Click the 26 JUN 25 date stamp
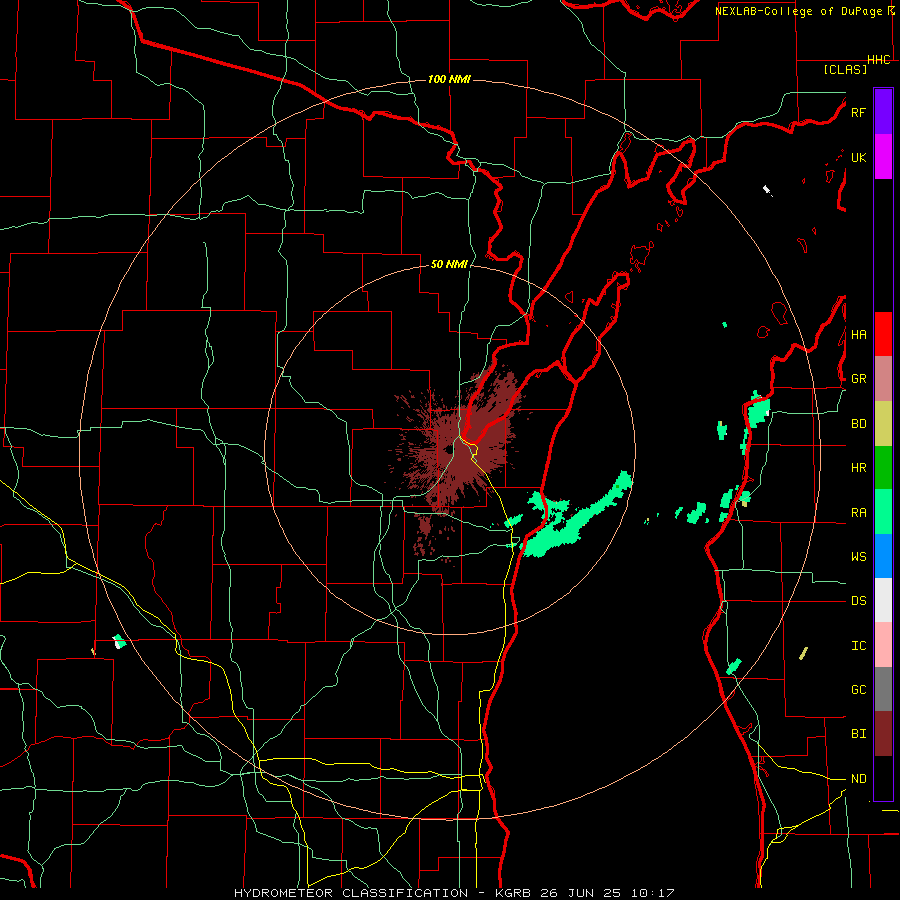This screenshot has width=900, height=900. click(584, 893)
